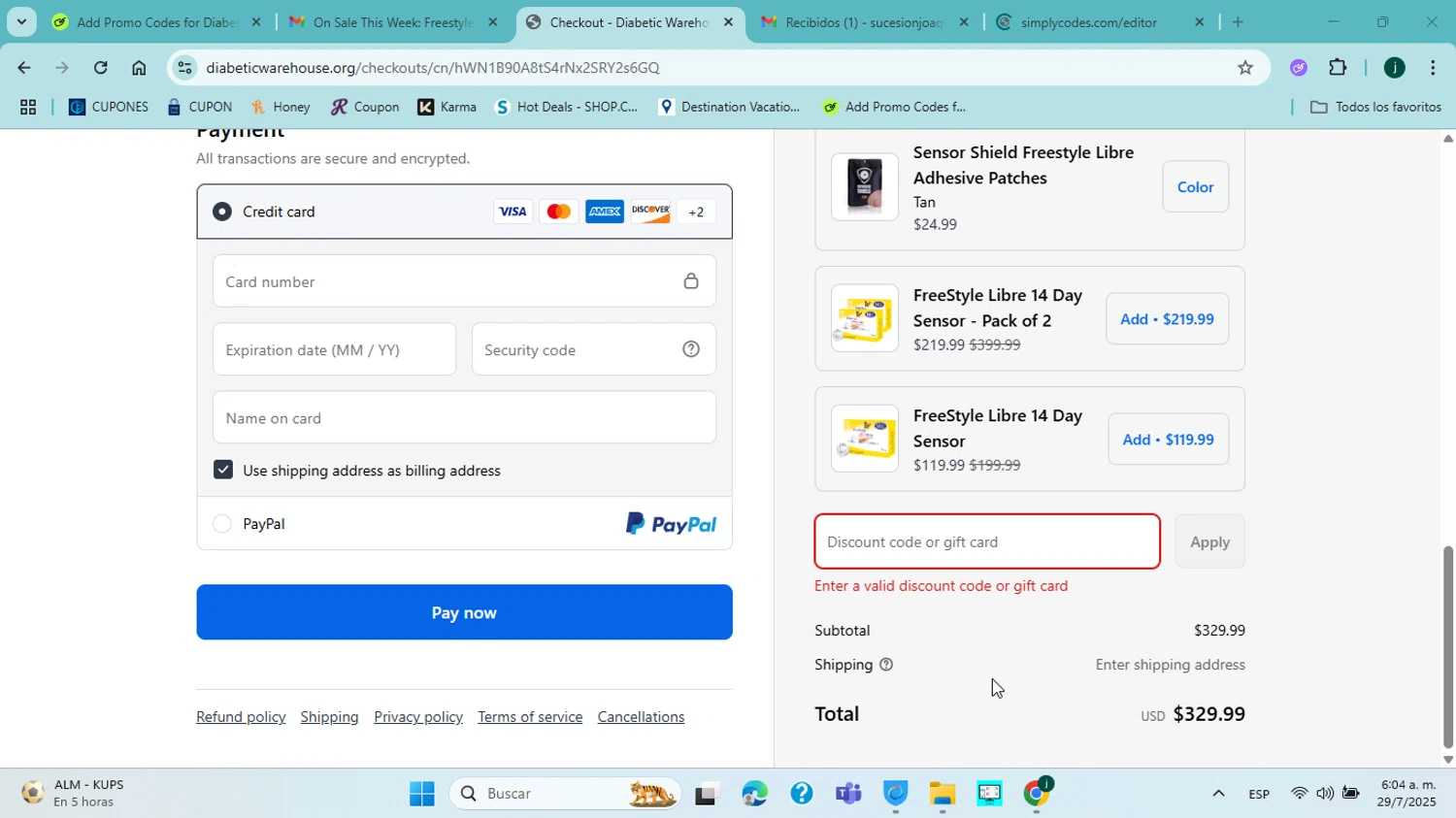Open CUPONES bookmark

[108, 107]
